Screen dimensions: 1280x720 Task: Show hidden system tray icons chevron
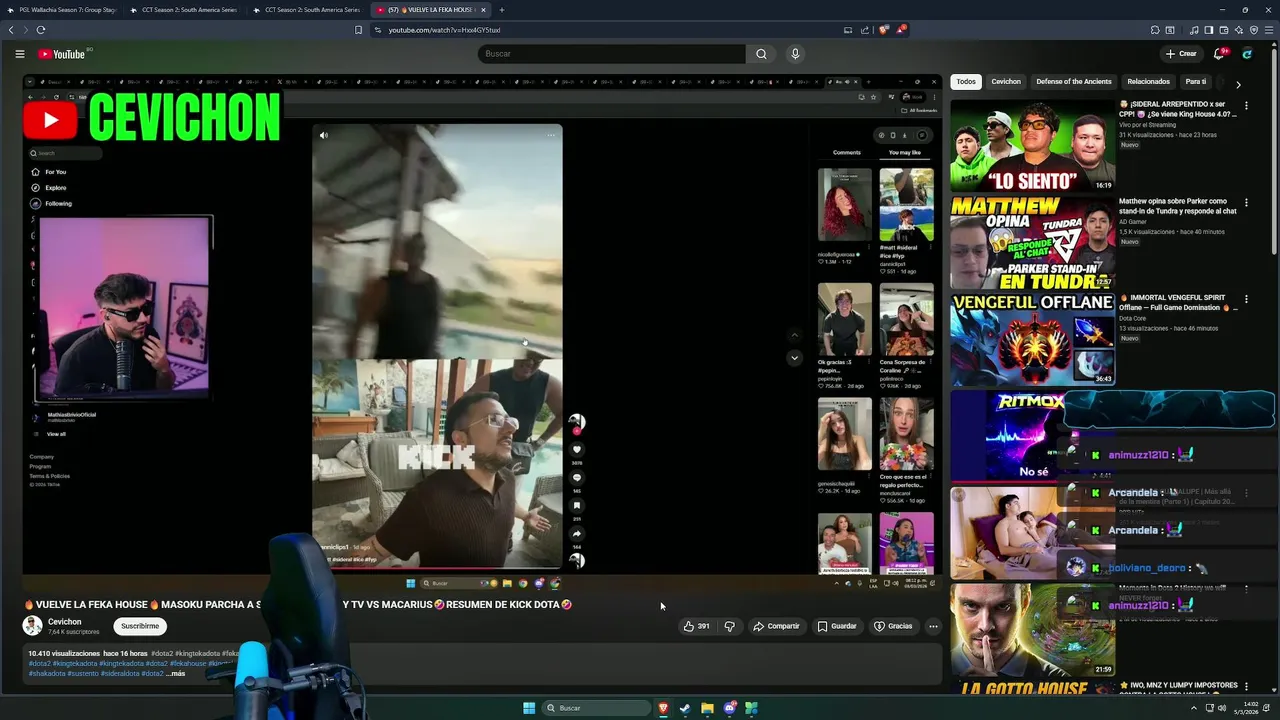pos(1193,708)
